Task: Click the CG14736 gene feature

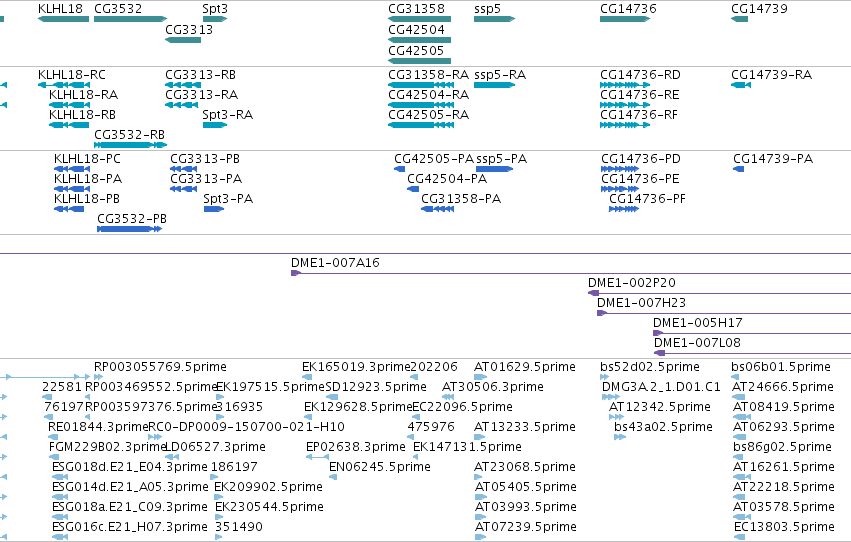Action: click(625, 19)
